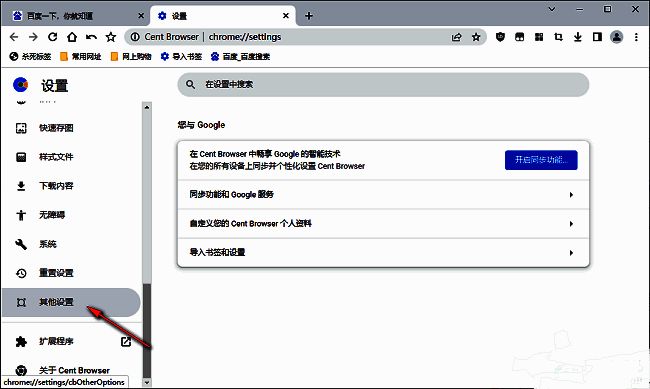The image size is (650, 389).
Task: Open the first bookmark with the globe icon
Action: [x=30, y=56]
